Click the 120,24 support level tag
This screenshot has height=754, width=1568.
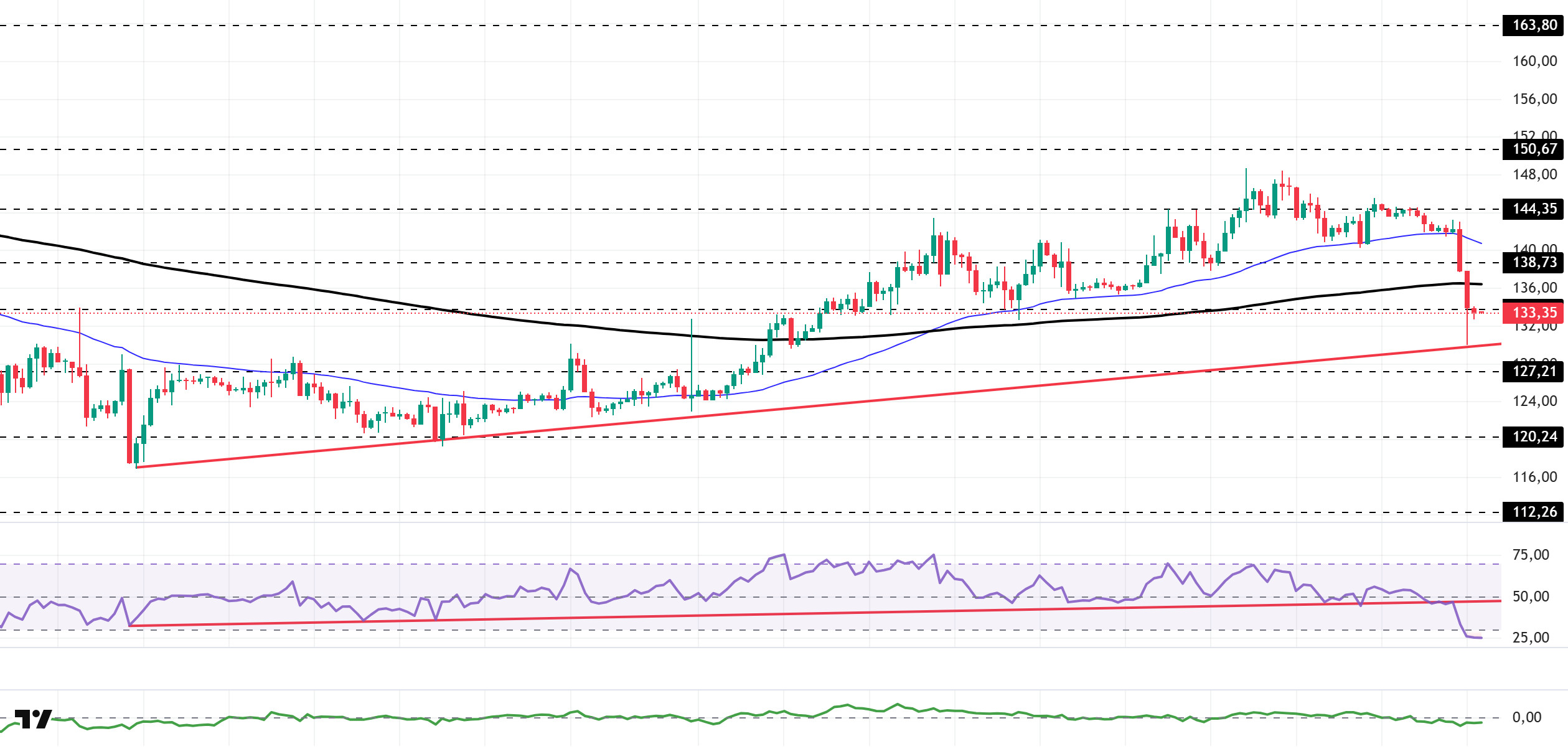pos(1534,437)
